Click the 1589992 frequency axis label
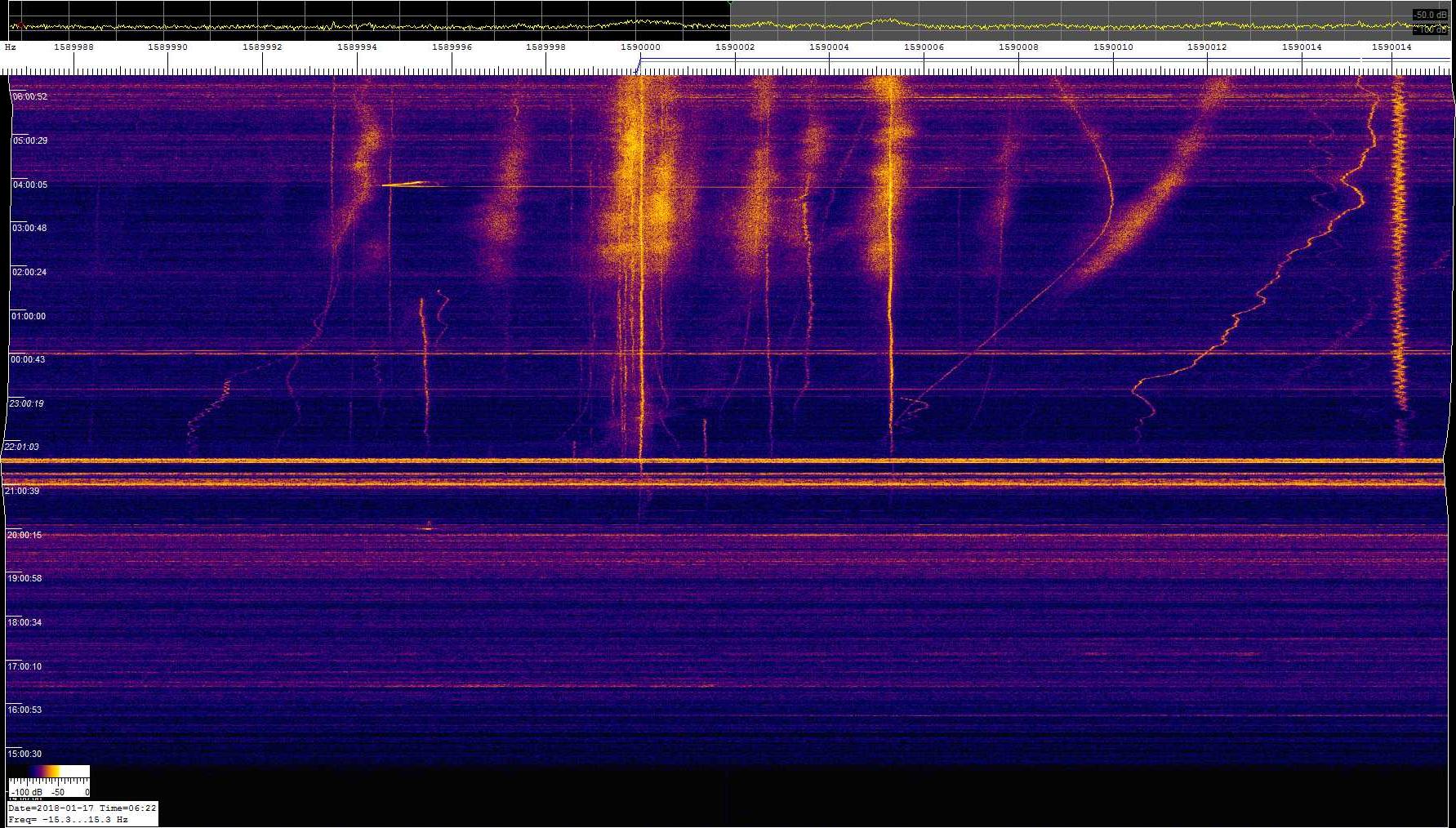Screen dimensions: 1456x828 [x=262, y=47]
